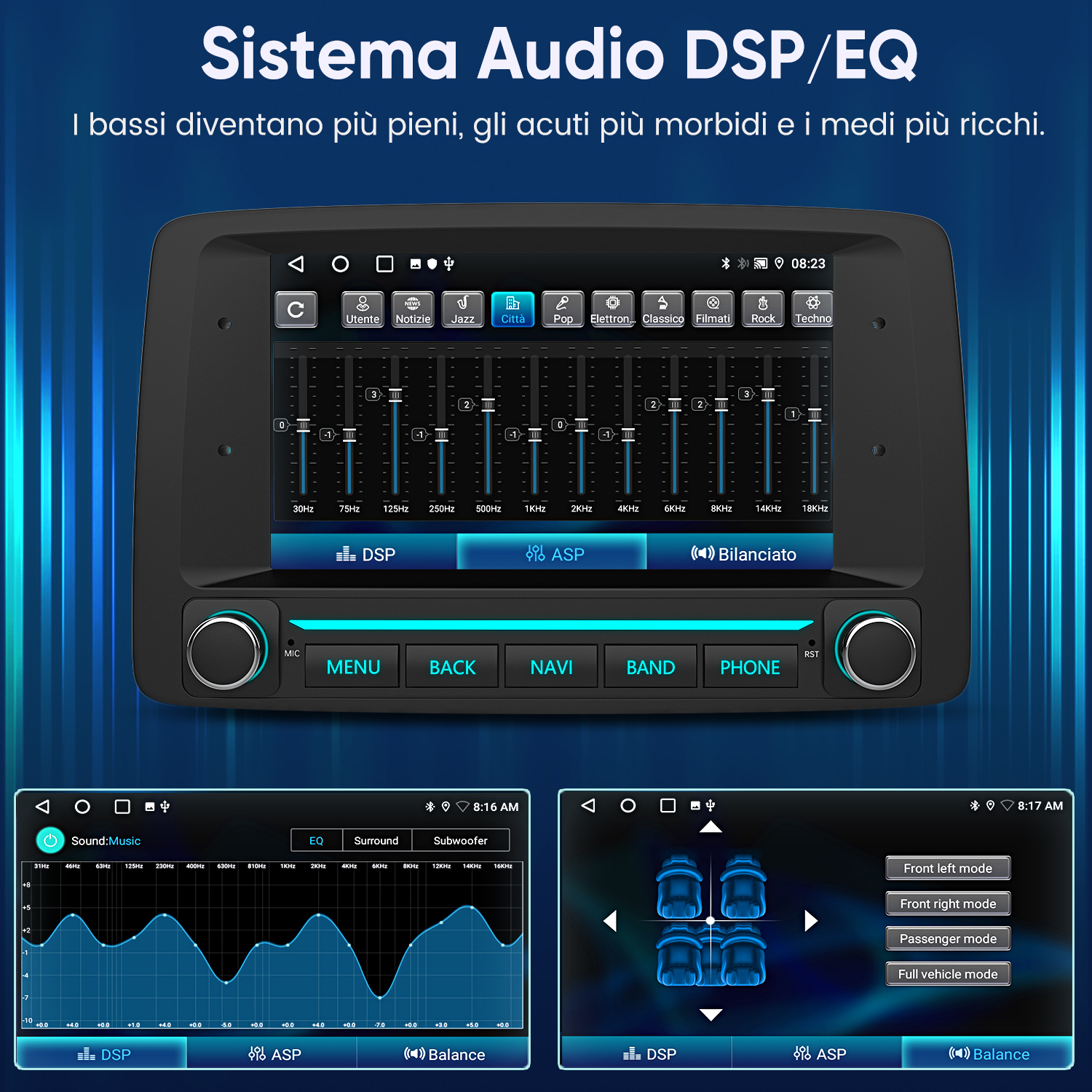Viewport: 1092px width, 1092px height.
Task: Activate Passenger mode
Action: 948,938
